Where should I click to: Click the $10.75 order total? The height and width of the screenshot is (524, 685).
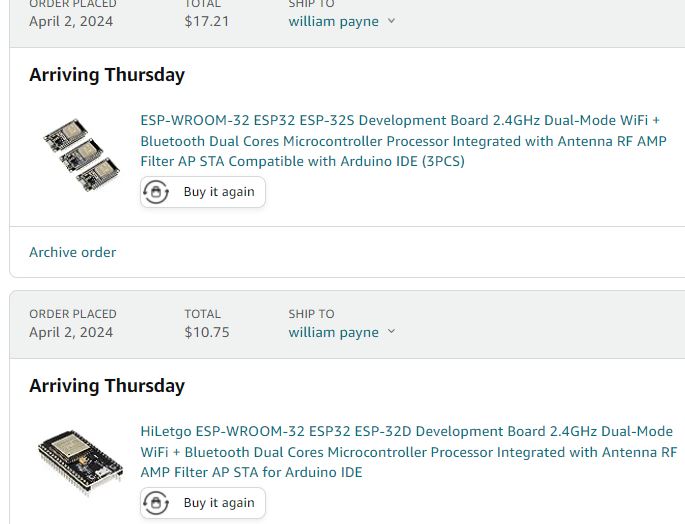[206, 332]
